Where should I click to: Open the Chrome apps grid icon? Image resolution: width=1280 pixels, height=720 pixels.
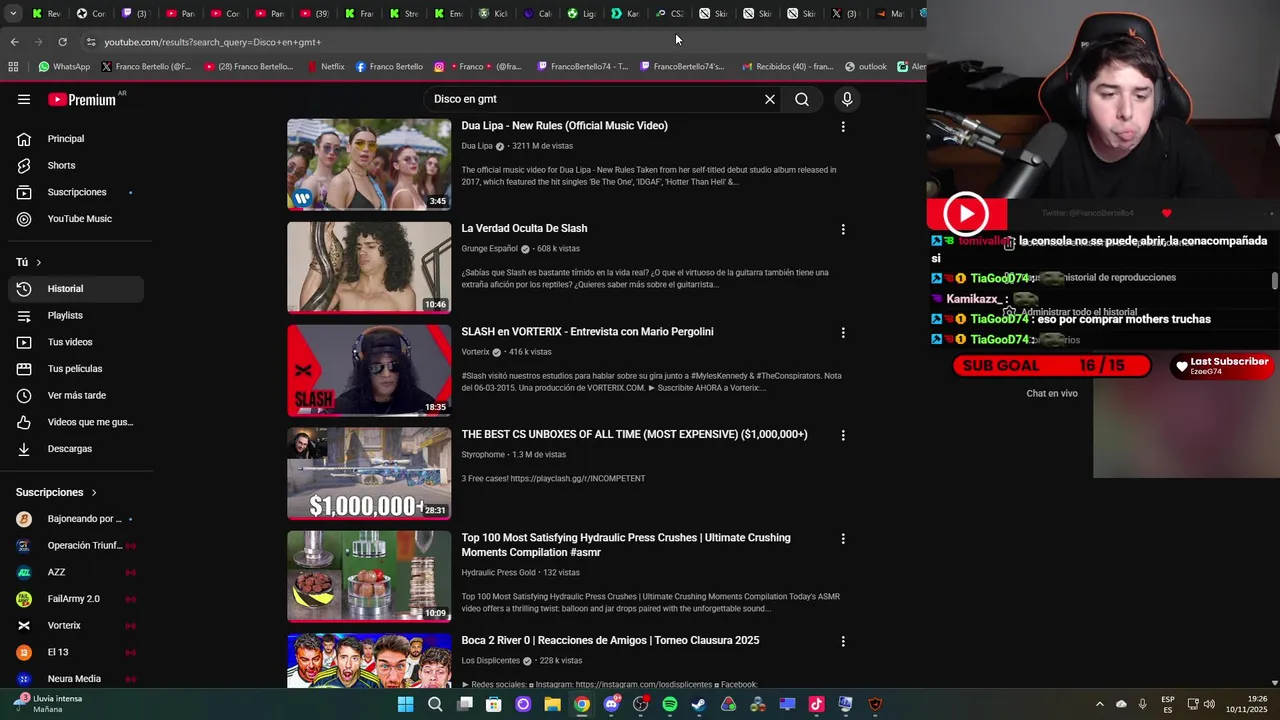(x=13, y=67)
